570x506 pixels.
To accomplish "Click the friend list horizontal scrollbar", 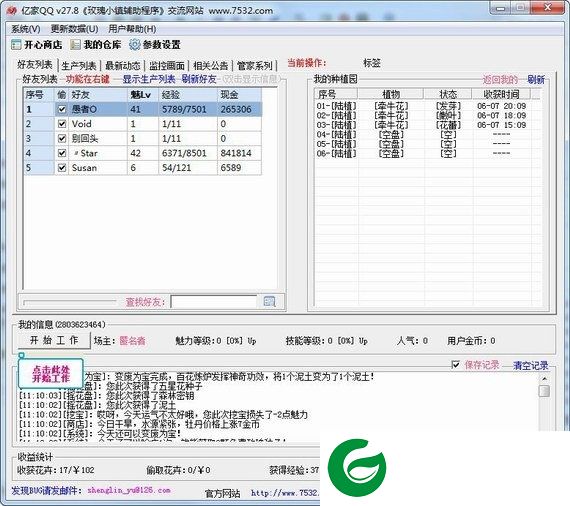I will point(69,302).
